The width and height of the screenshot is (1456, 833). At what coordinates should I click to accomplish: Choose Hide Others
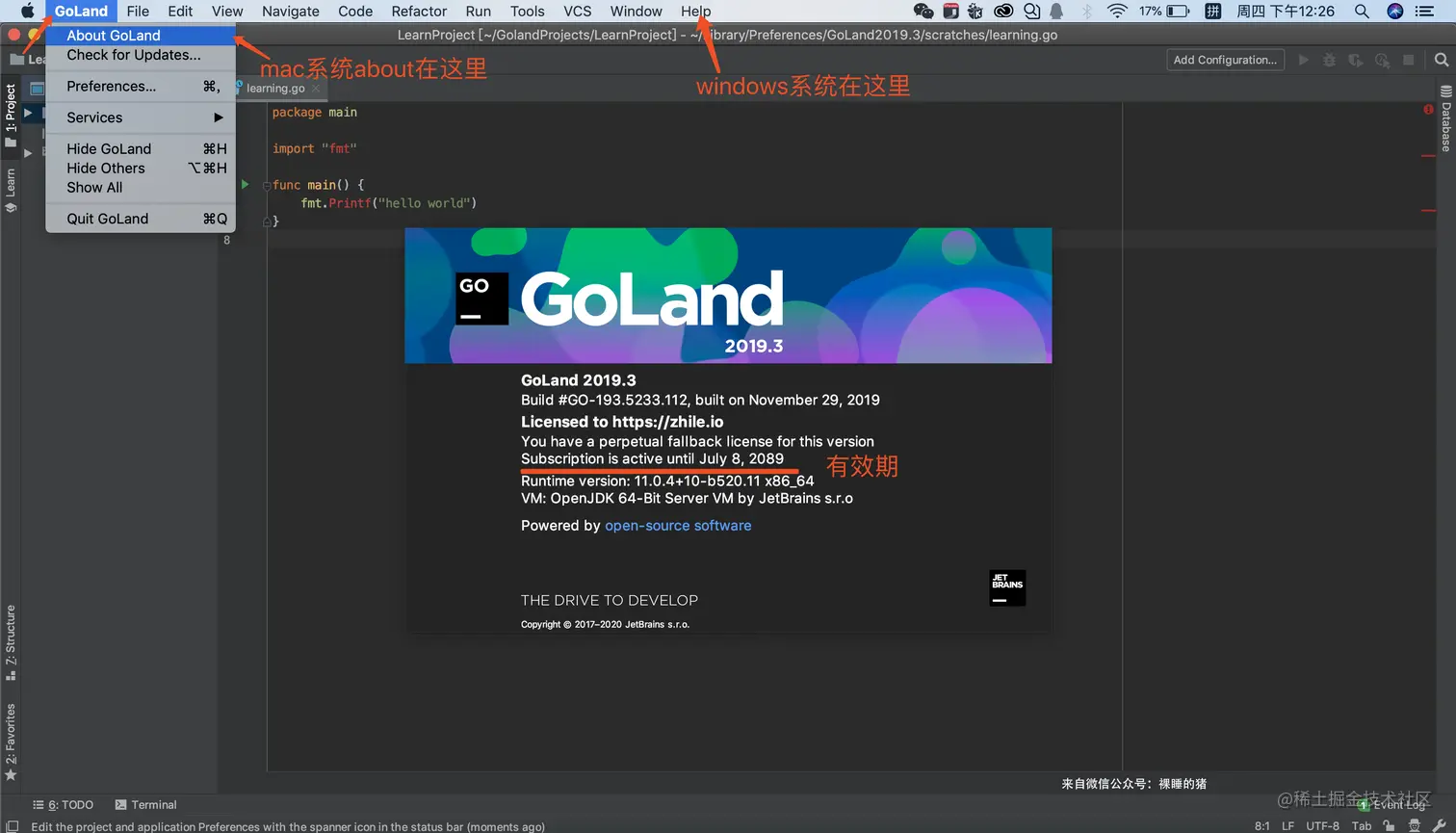(x=141, y=168)
